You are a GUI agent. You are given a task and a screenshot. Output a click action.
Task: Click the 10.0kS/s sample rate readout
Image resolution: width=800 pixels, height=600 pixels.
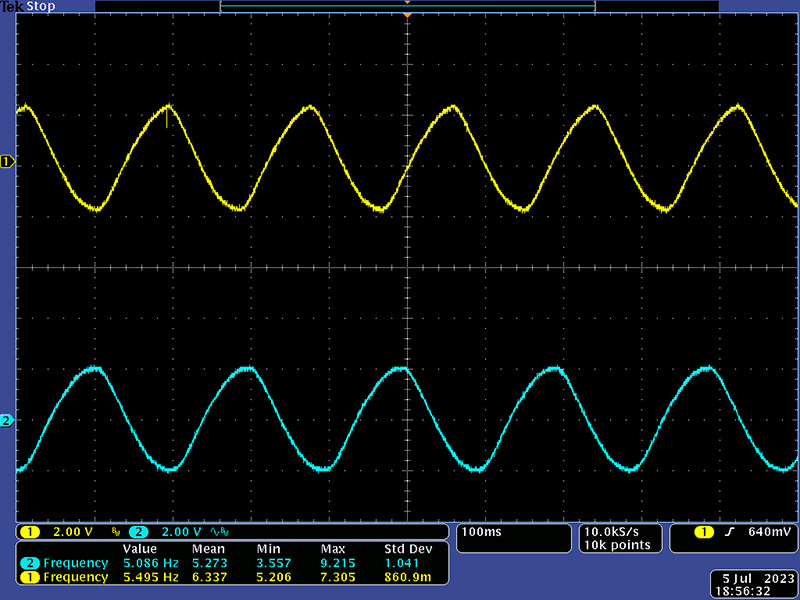[x=612, y=532]
